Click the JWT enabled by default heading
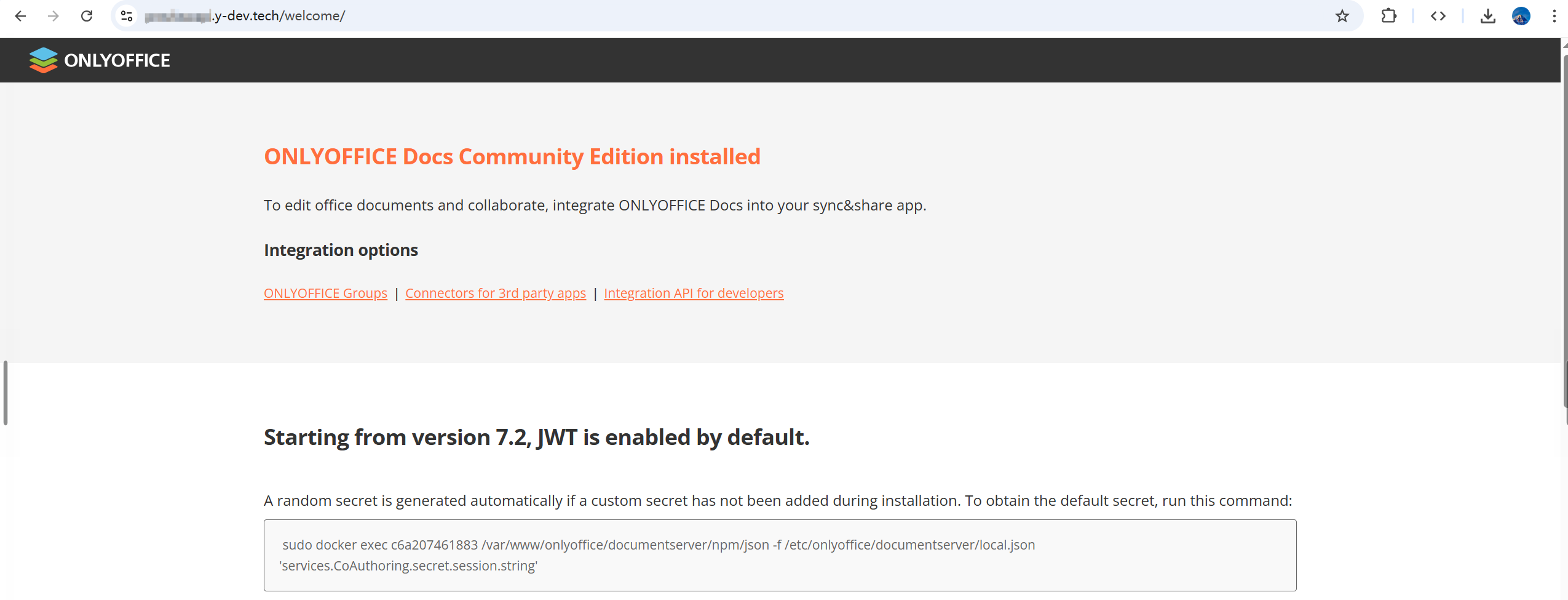 536,438
